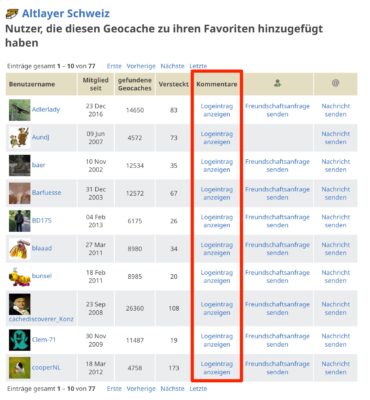Open Barfuesse's username profile link
This screenshot has width=370, height=400.
(47, 193)
